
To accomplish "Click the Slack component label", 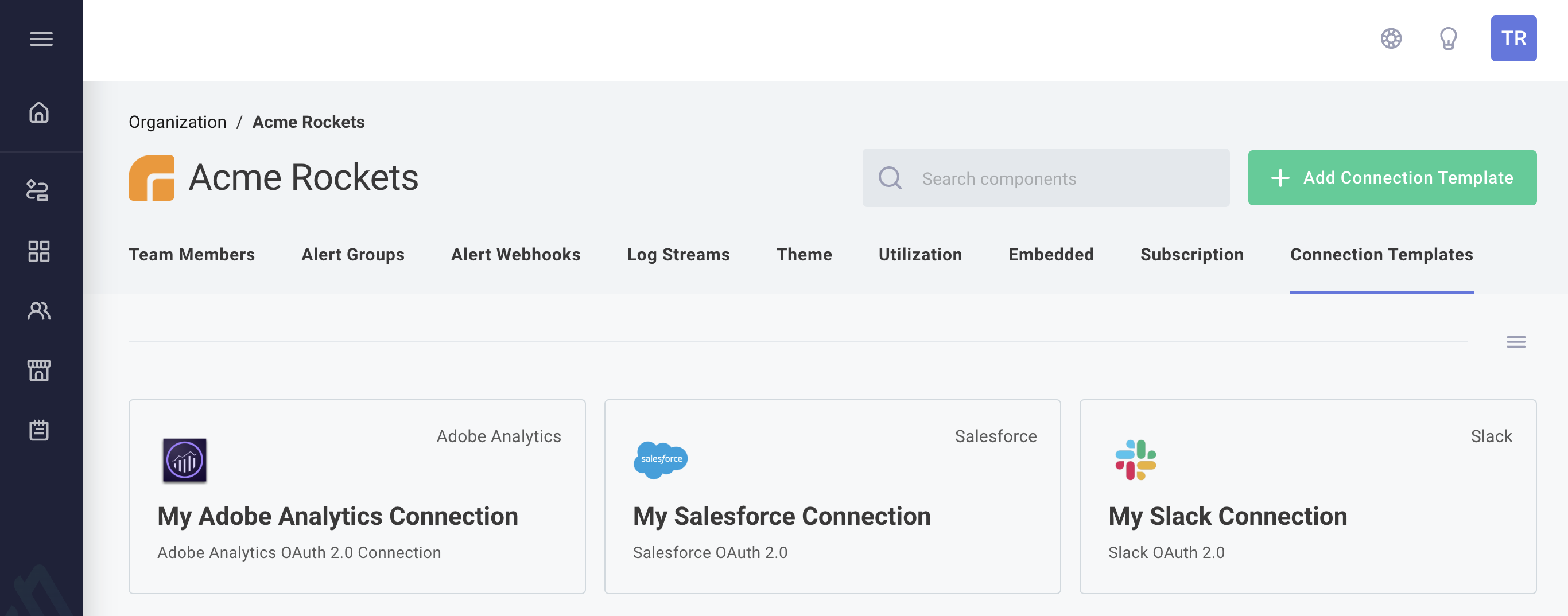I will (x=1491, y=436).
